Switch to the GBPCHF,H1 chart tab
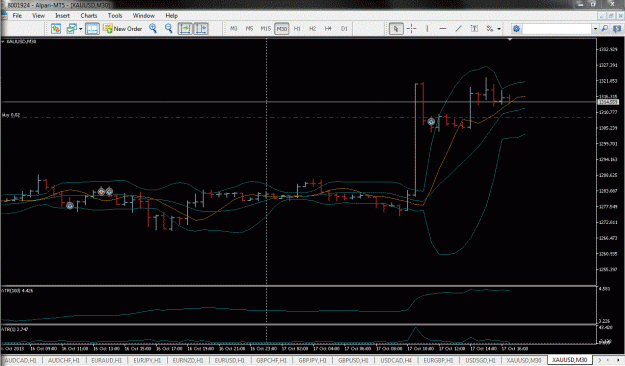Screen dimensions: 625x366 [271, 360]
